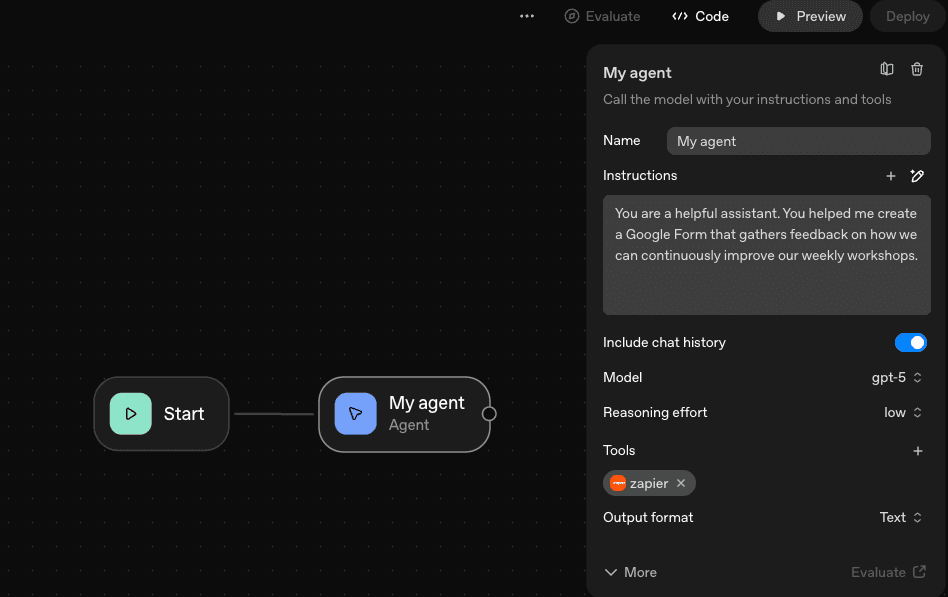Screen dimensions: 948x597
Task: Select the cursor icon on My agent node
Action: point(355,413)
